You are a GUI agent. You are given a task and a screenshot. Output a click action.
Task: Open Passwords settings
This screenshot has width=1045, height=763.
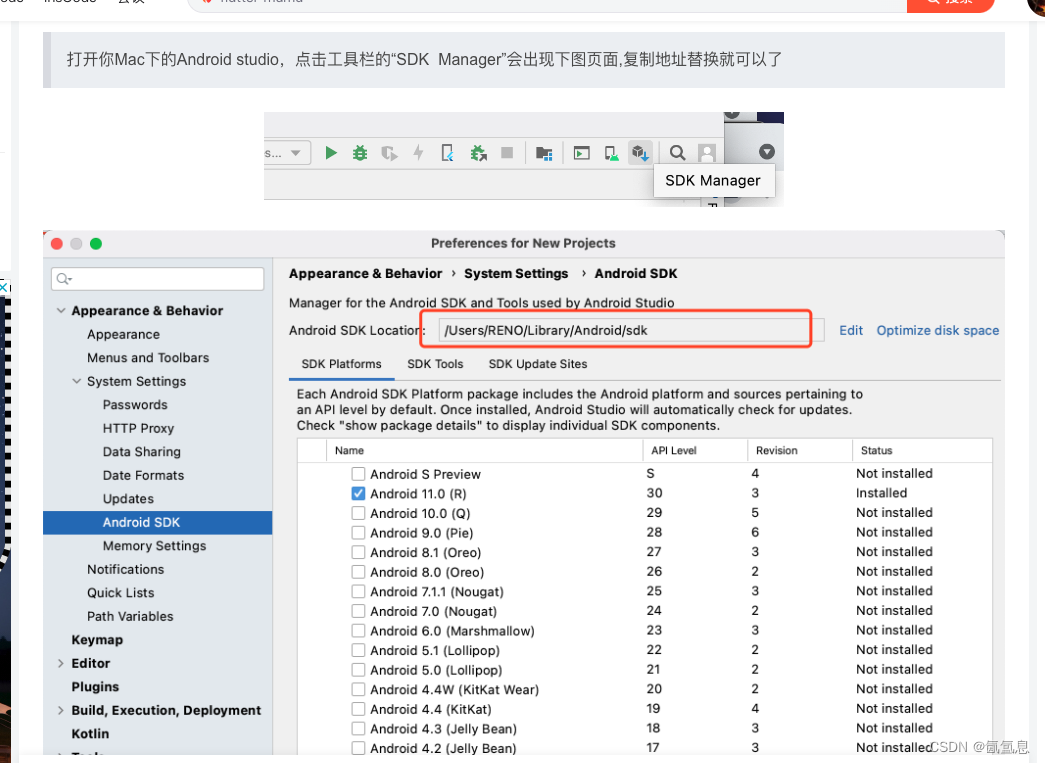tap(135, 405)
